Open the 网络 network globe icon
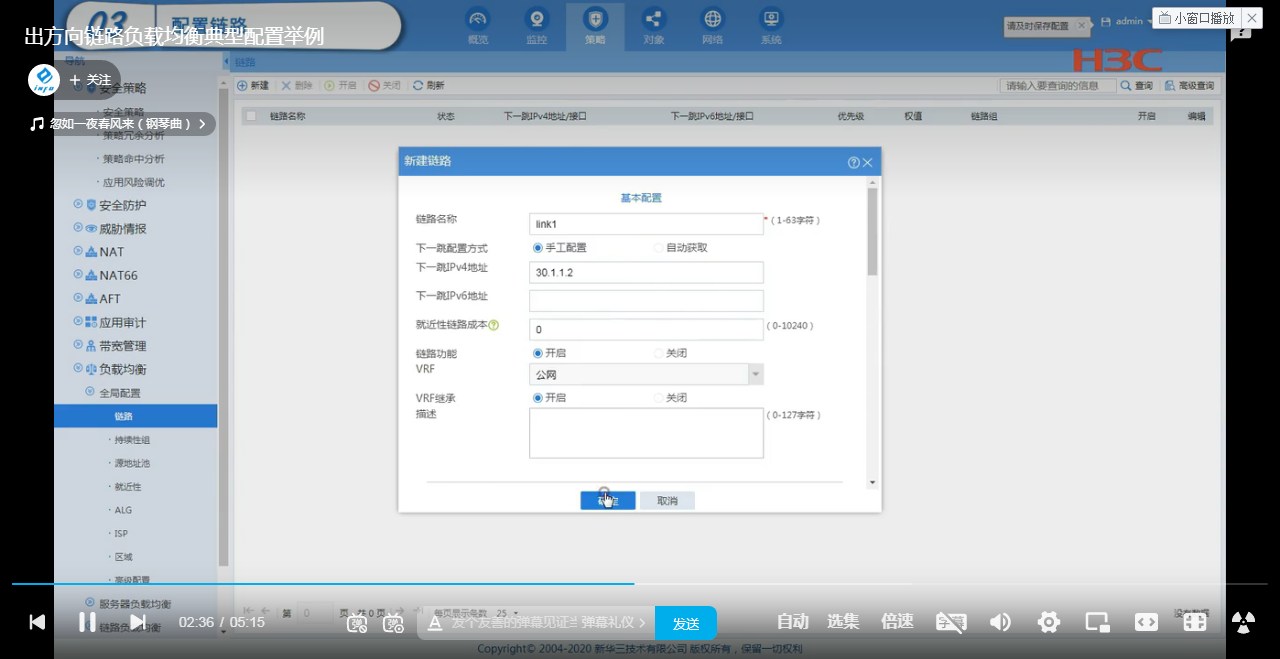Viewport: 1280px width, 659px height. pyautogui.click(x=712, y=20)
